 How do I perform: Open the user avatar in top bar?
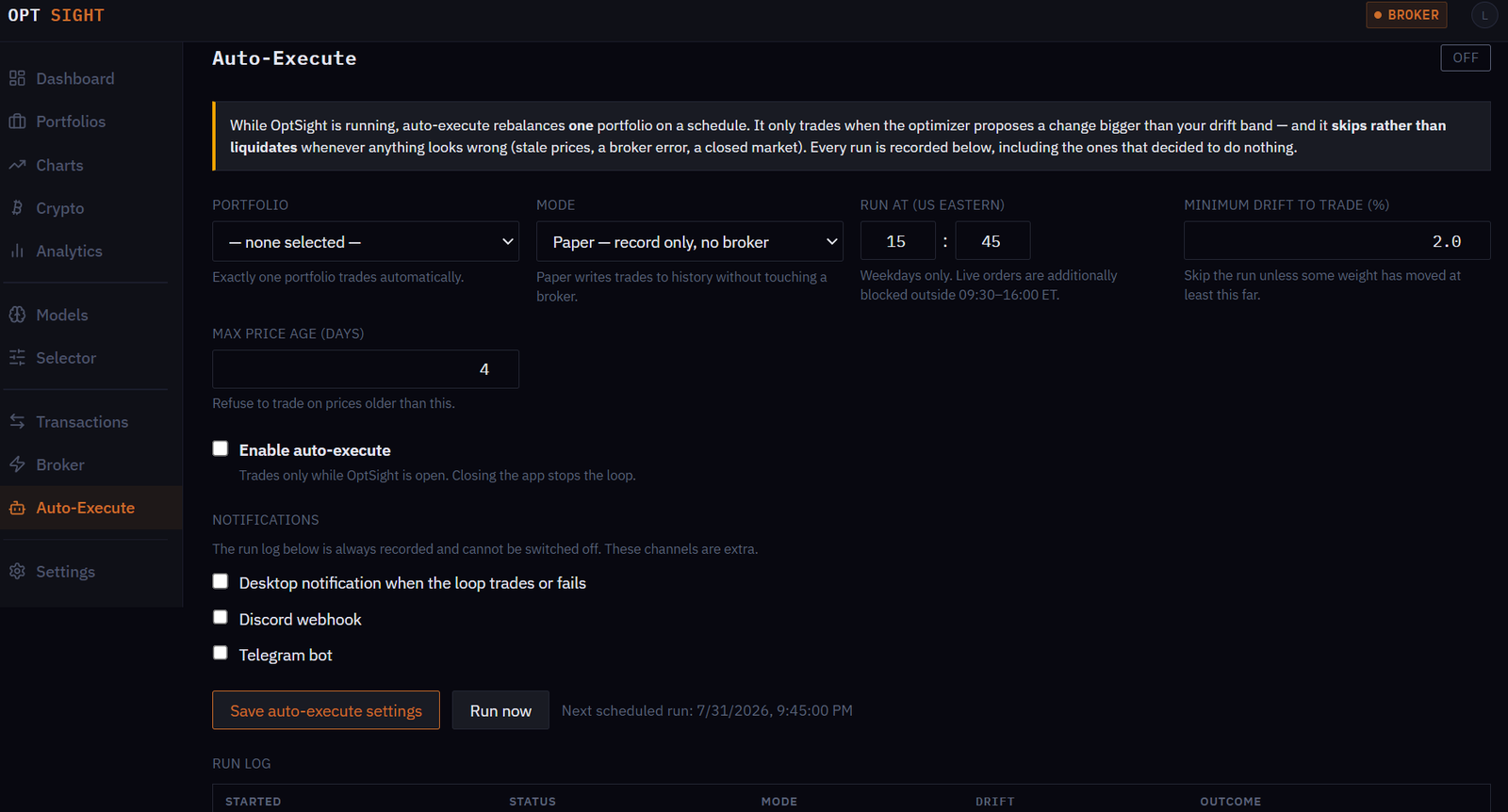1484,15
